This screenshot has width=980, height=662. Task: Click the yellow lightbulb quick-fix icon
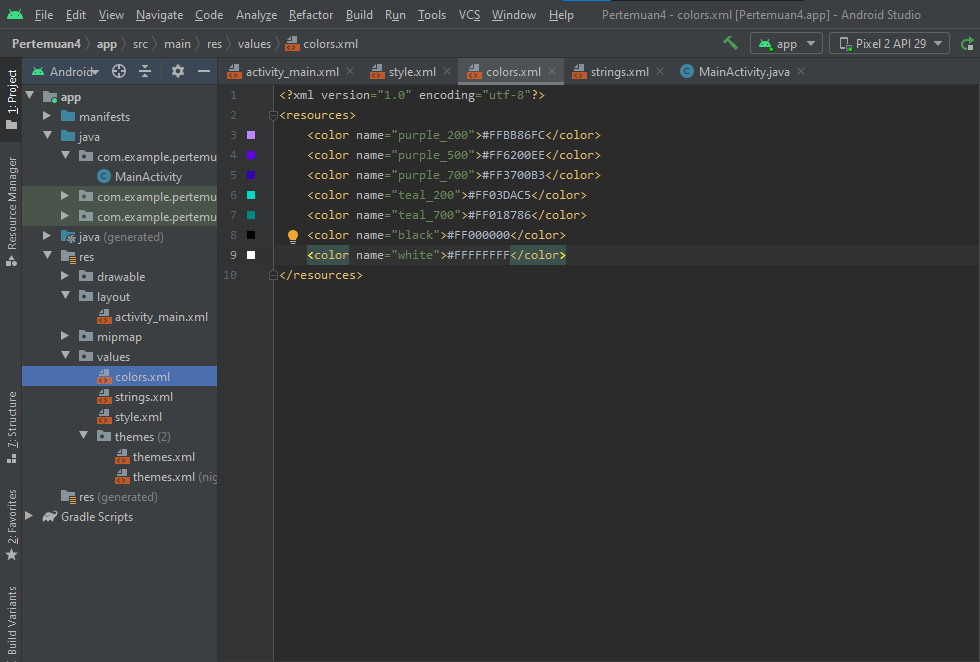[292, 236]
